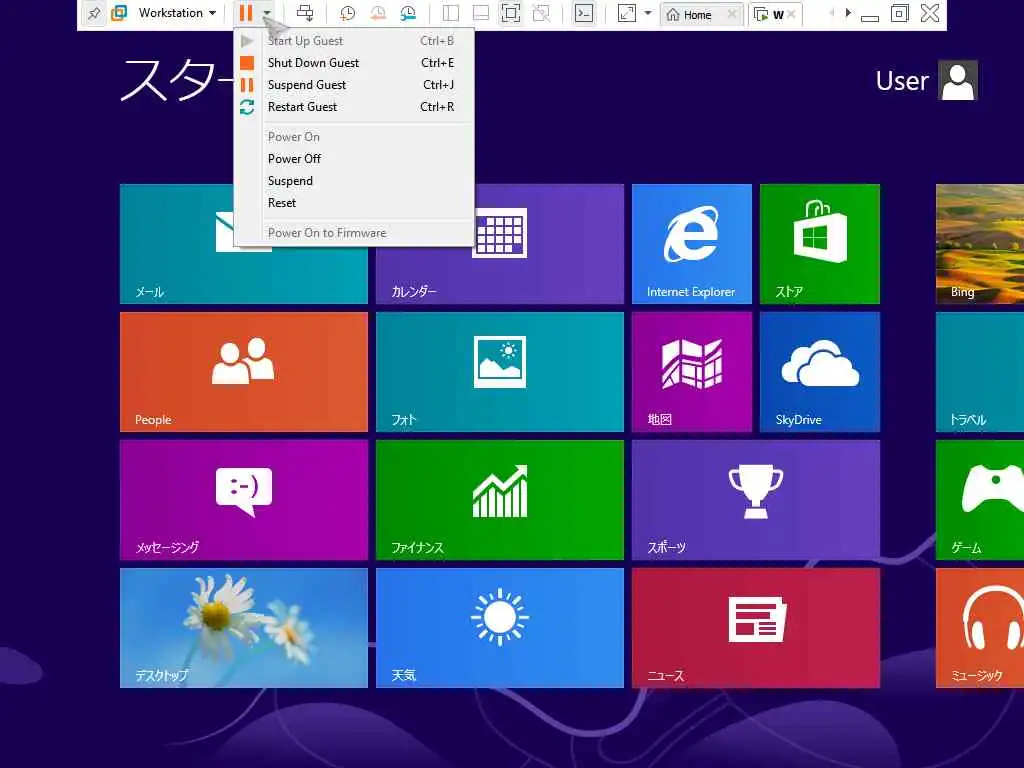This screenshot has width=1024, height=768.
Task: Choose Restart Guest from menu
Action: click(353, 106)
